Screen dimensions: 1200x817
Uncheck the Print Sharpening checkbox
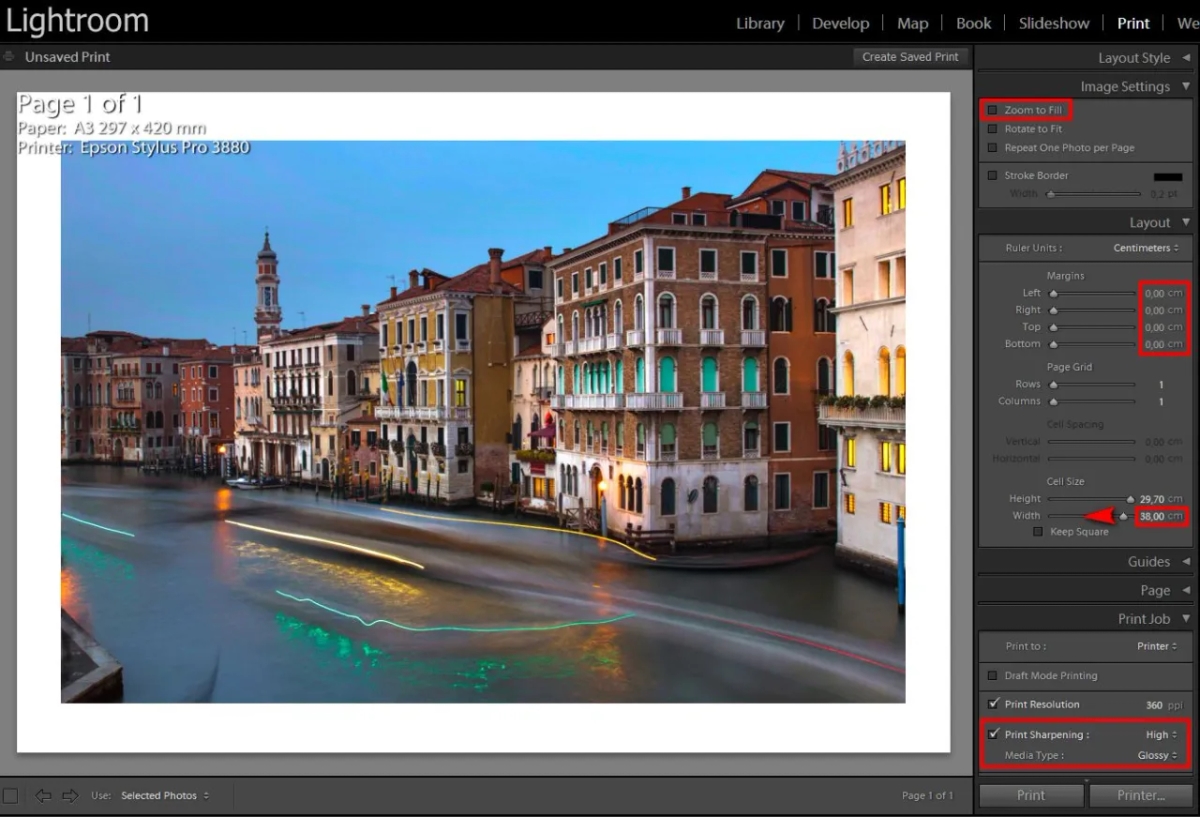993,734
